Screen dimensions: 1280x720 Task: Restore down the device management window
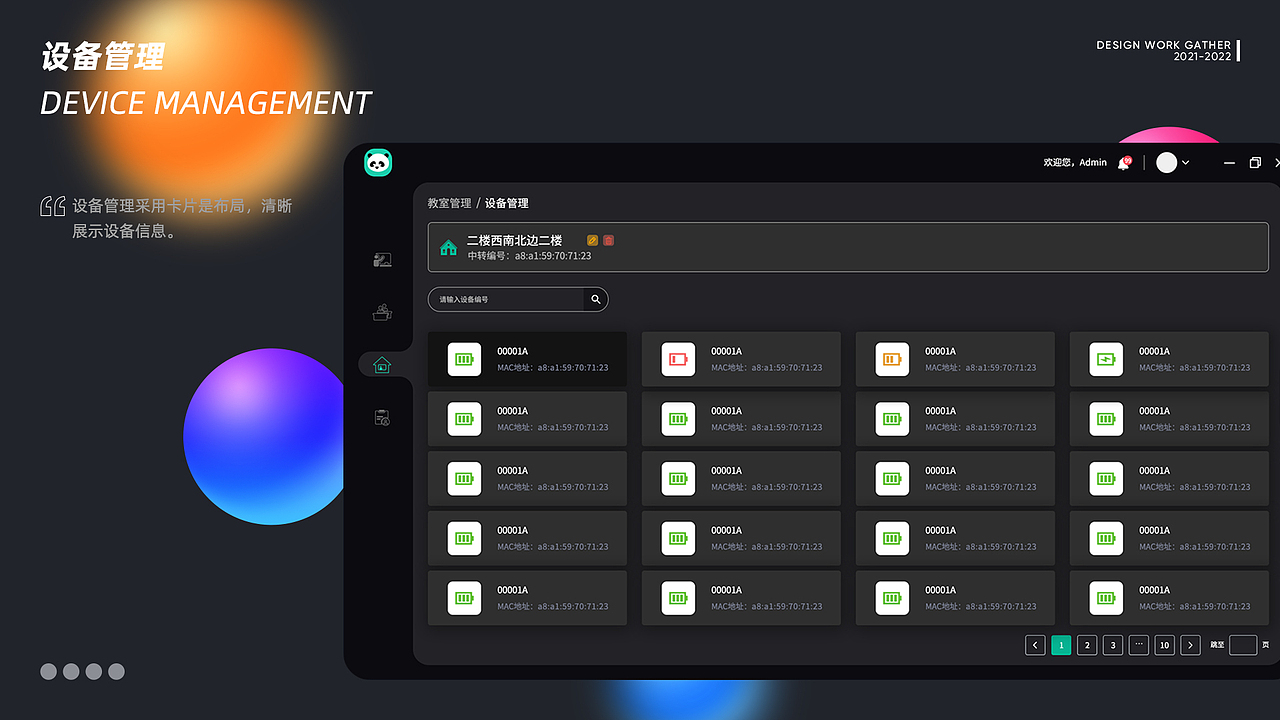pyautogui.click(x=1255, y=163)
